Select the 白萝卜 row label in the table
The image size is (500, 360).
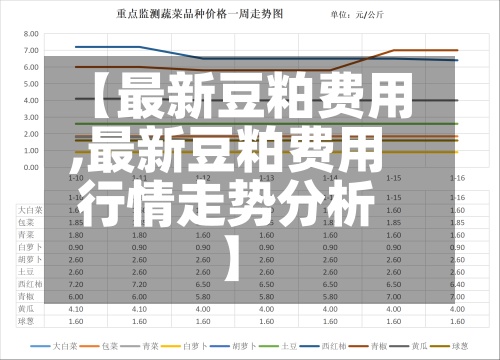click(30, 247)
